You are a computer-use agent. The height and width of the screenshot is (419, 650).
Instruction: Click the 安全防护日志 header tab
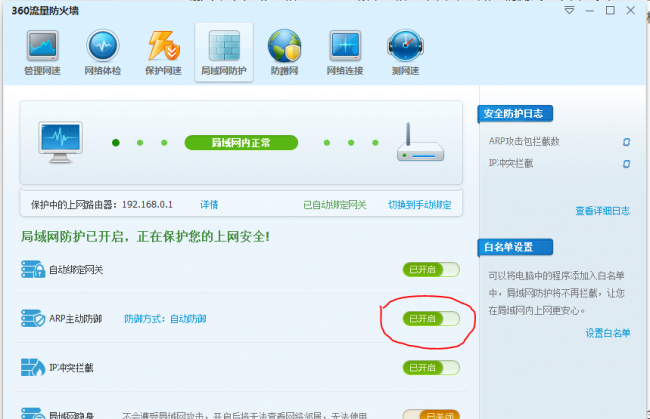pyautogui.click(x=515, y=114)
